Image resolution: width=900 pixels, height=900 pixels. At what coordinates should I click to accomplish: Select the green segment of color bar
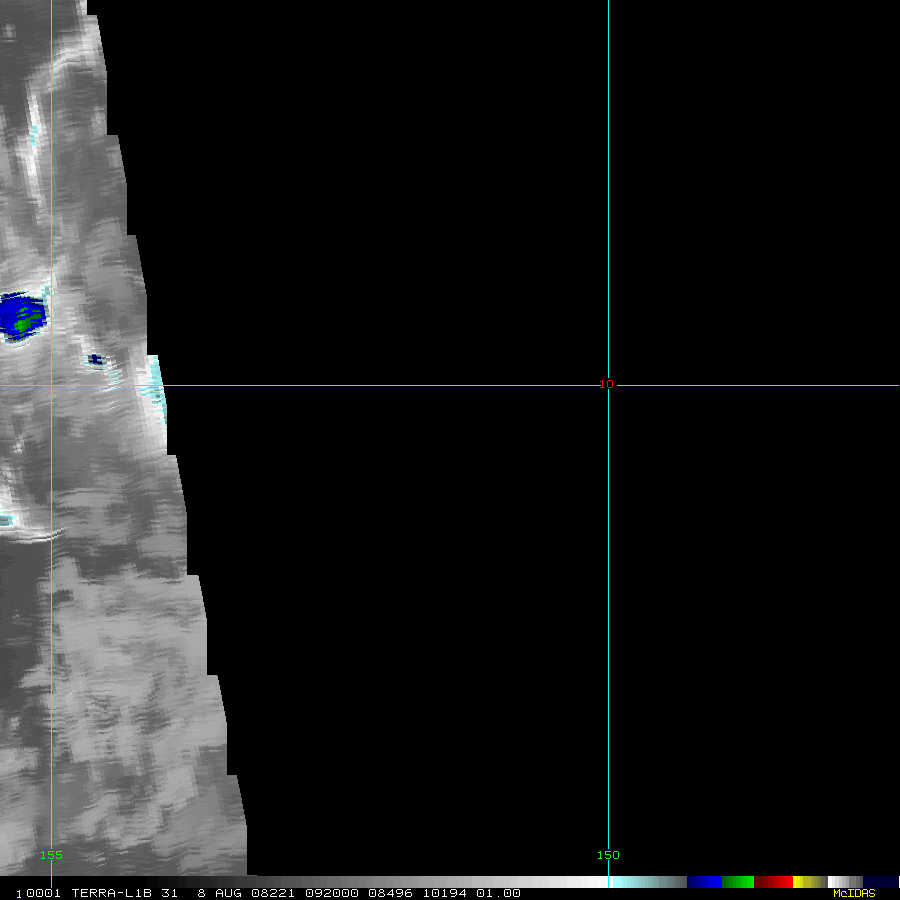737,882
